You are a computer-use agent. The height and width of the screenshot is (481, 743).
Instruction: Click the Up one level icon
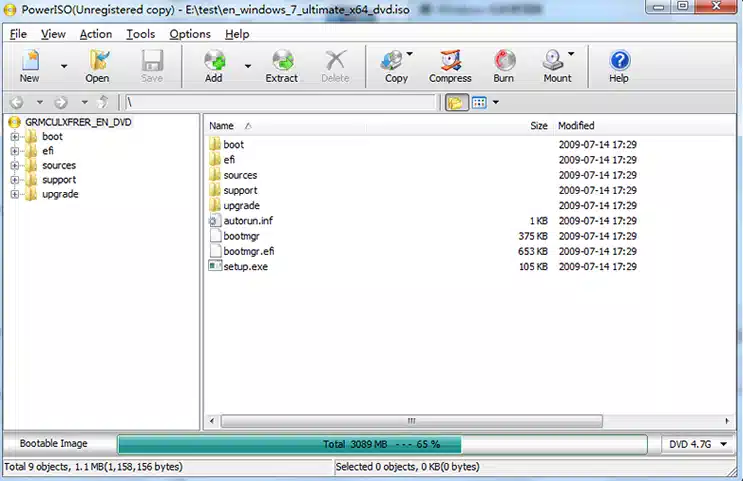(x=103, y=102)
